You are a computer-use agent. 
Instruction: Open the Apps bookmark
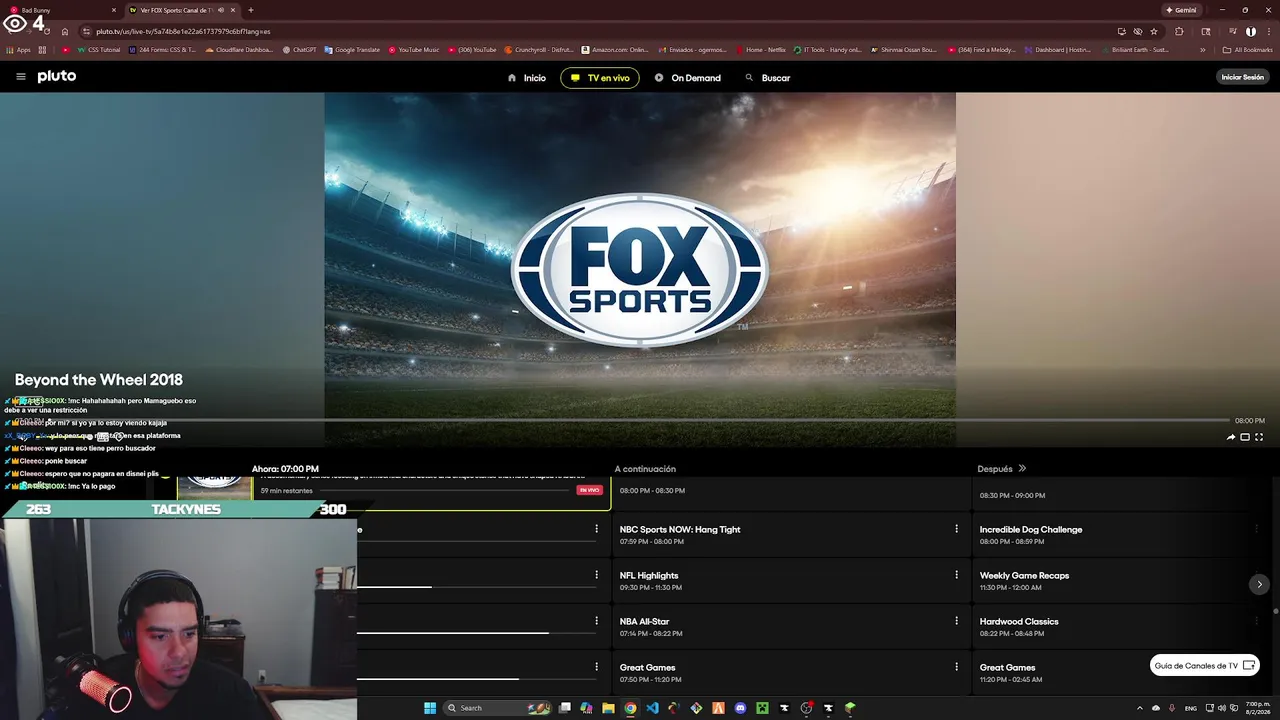tap(18, 50)
